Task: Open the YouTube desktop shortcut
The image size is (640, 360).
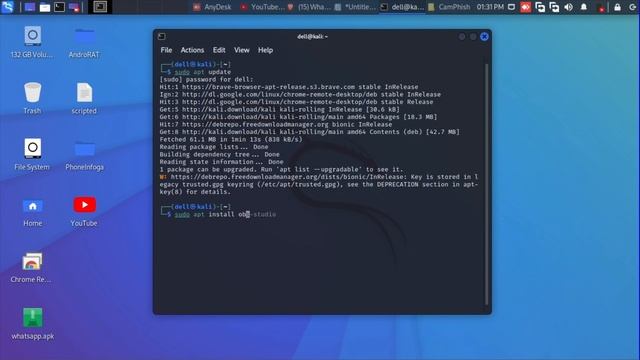Action: 84,211
